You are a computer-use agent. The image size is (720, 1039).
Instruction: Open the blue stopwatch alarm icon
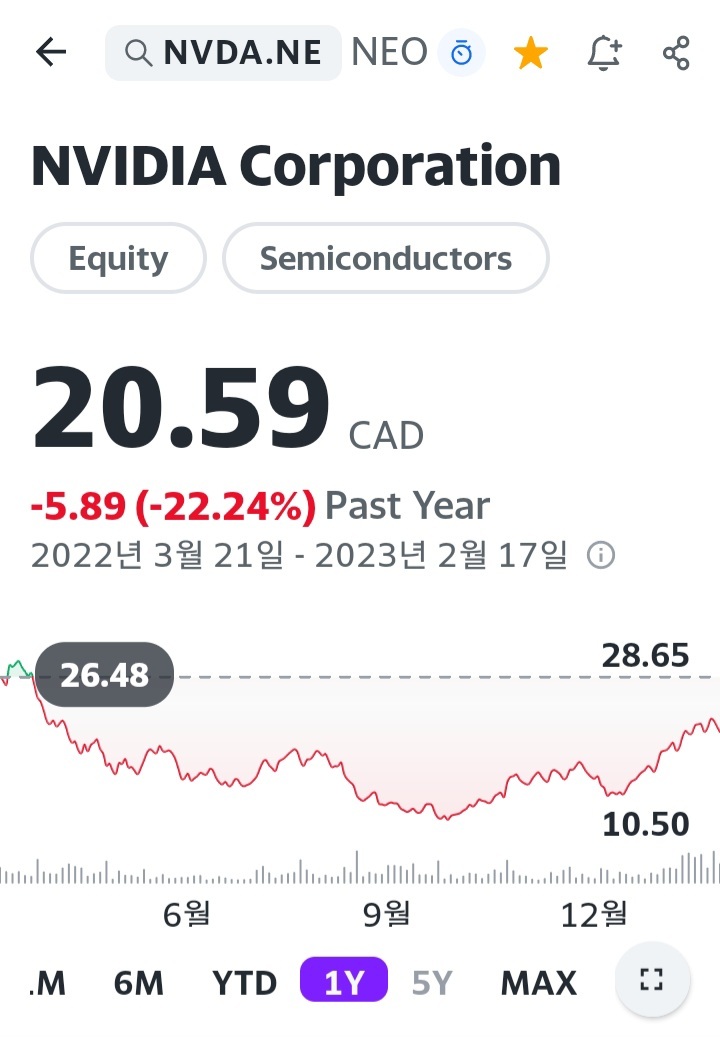[x=461, y=51]
